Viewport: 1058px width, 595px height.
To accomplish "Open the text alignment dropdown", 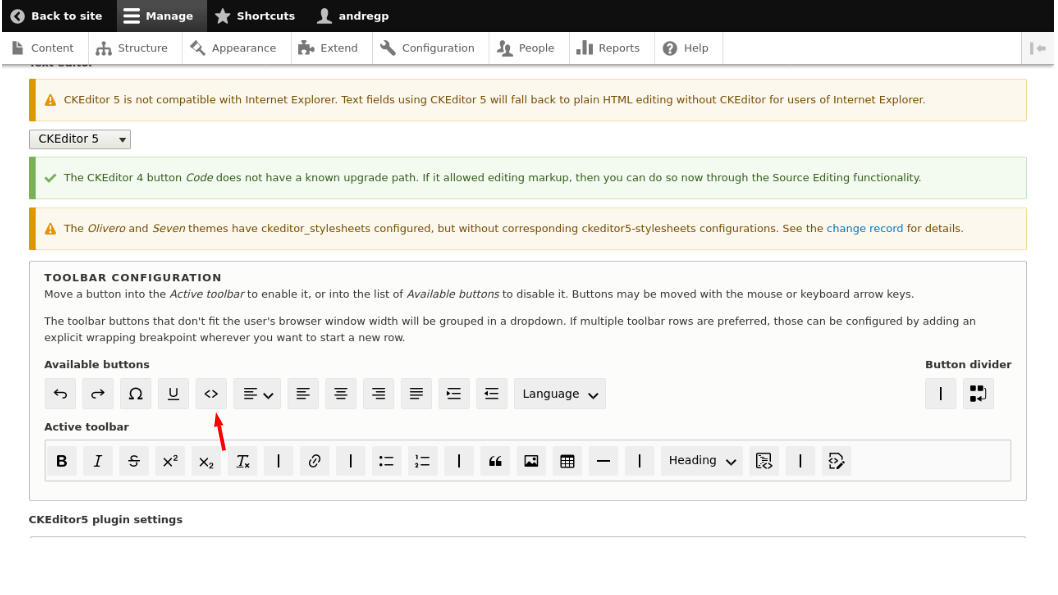I will [257, 393].
